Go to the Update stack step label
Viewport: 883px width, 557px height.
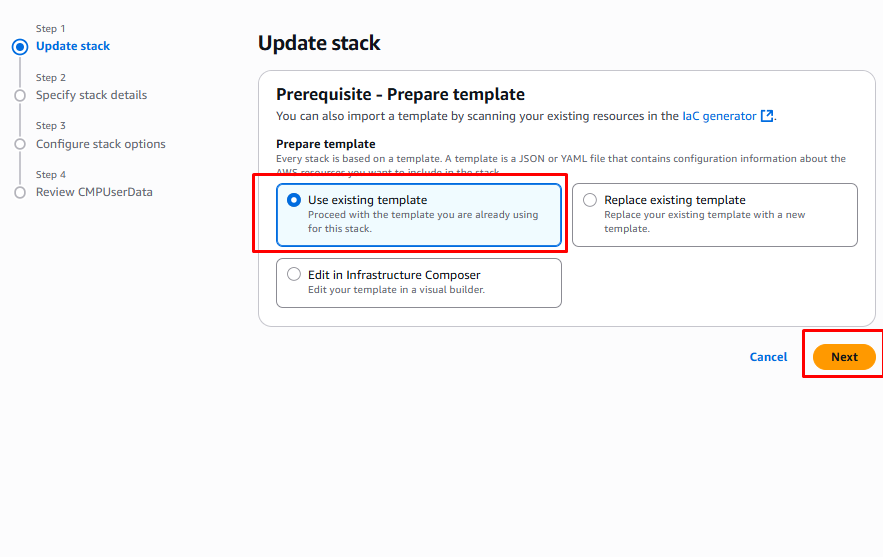[73, 46]
